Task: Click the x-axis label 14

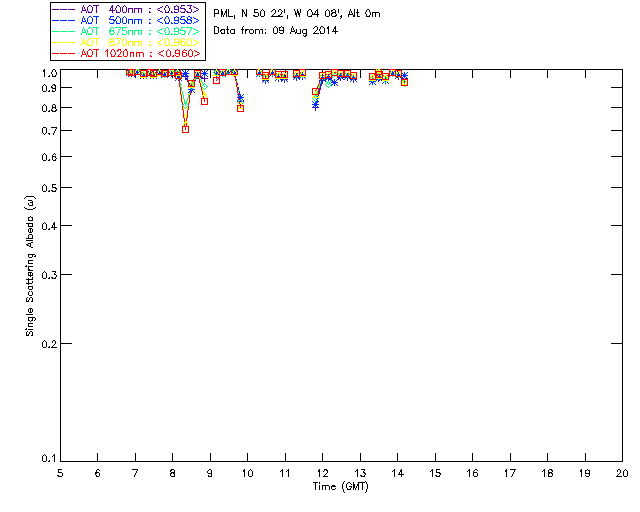Action: (398, 474)
